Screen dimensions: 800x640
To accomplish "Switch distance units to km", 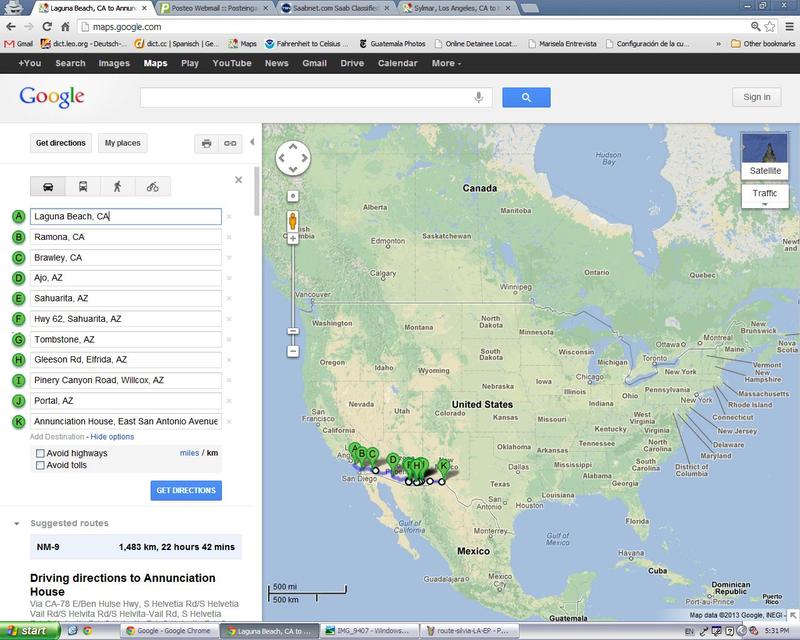I will tap(212, 453).
